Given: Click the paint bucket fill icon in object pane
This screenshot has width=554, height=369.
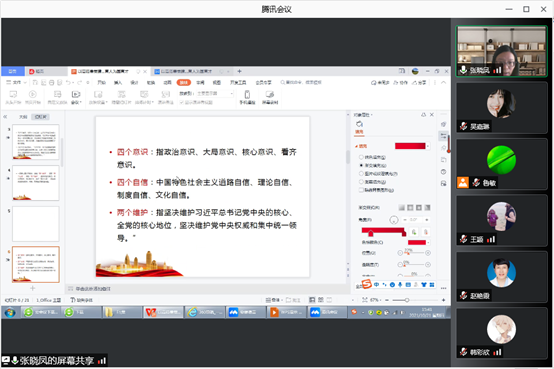Looking at the screenshot, I should click(x=359, y=124).
